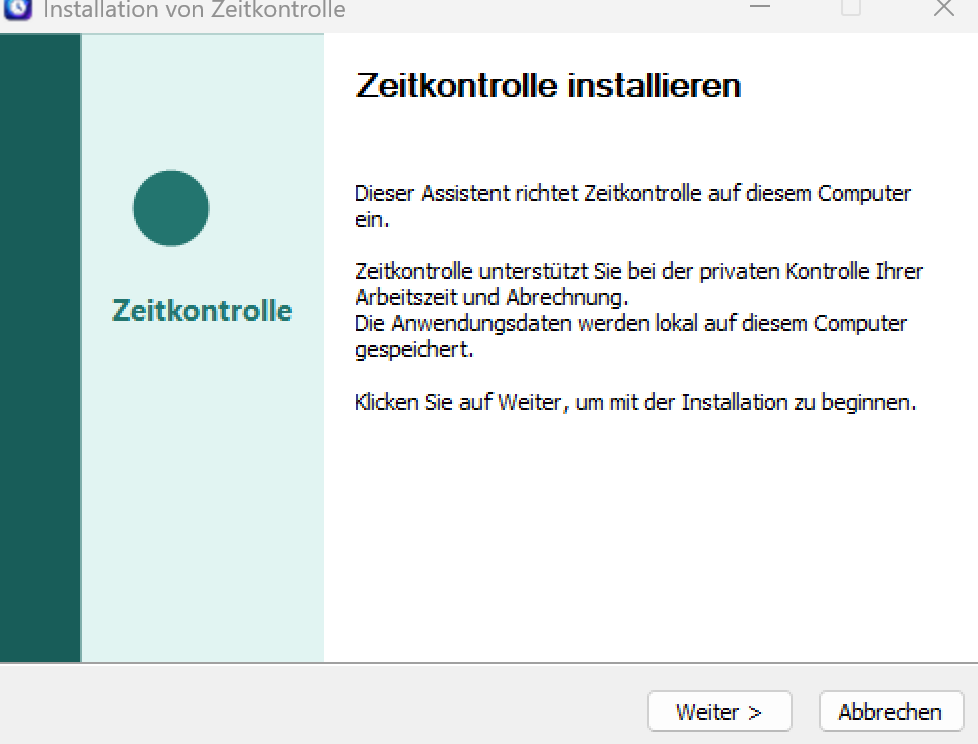
Task: Click the Zeitkontrolle app icon in title bar
Action: (17, 9)
